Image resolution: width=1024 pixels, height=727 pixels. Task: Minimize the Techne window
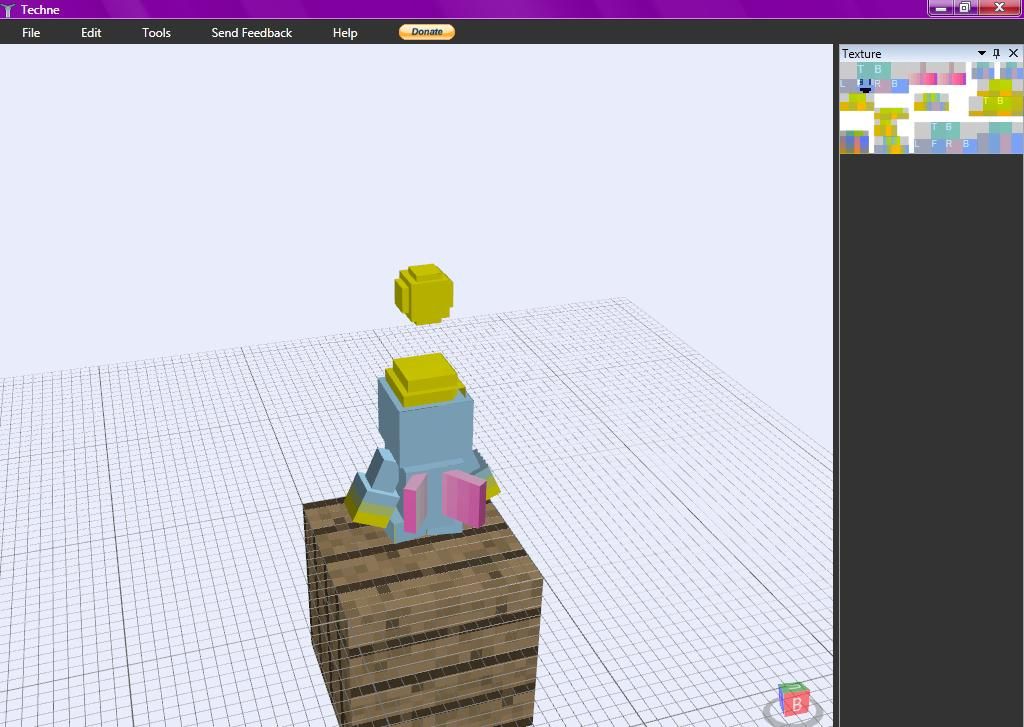(x=941, y=8)
